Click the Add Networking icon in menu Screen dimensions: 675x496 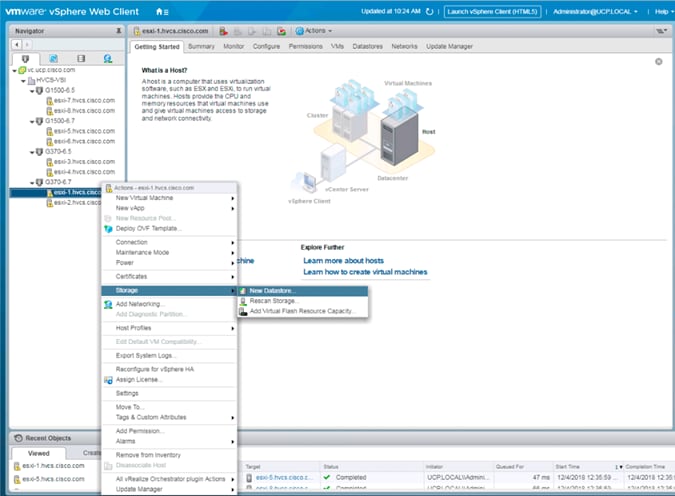pyautogui.click(x=108, y=304)
